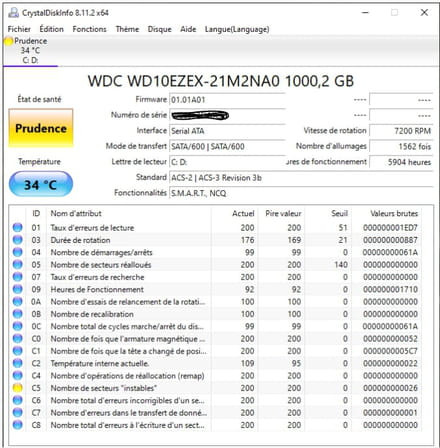
Task: Click the blue status icon for attribute 05
Action: [17, 264]
